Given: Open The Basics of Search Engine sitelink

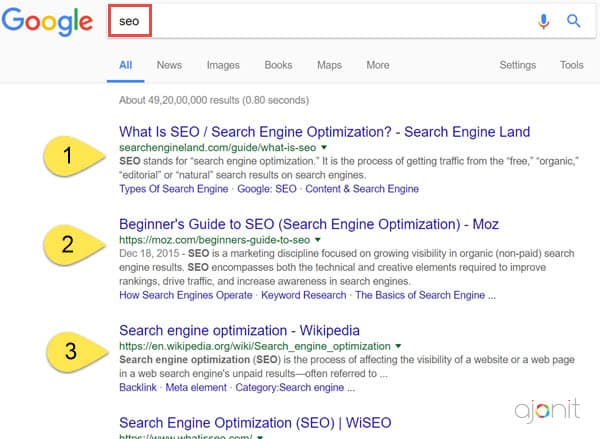Looking at the screenshot, I should tap(425, 295).
